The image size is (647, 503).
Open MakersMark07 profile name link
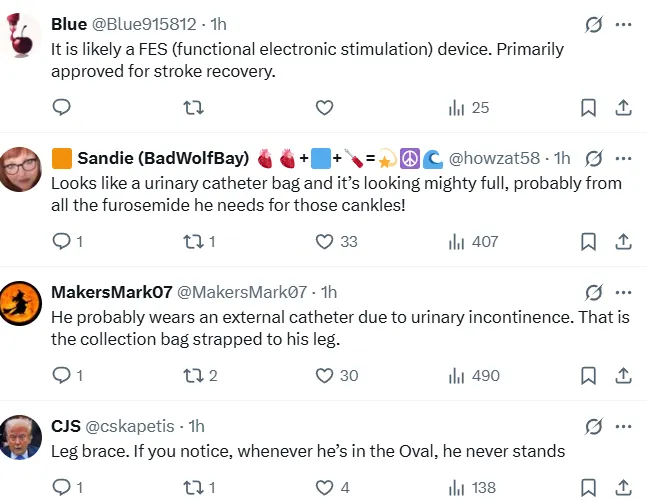pos(111,292)
